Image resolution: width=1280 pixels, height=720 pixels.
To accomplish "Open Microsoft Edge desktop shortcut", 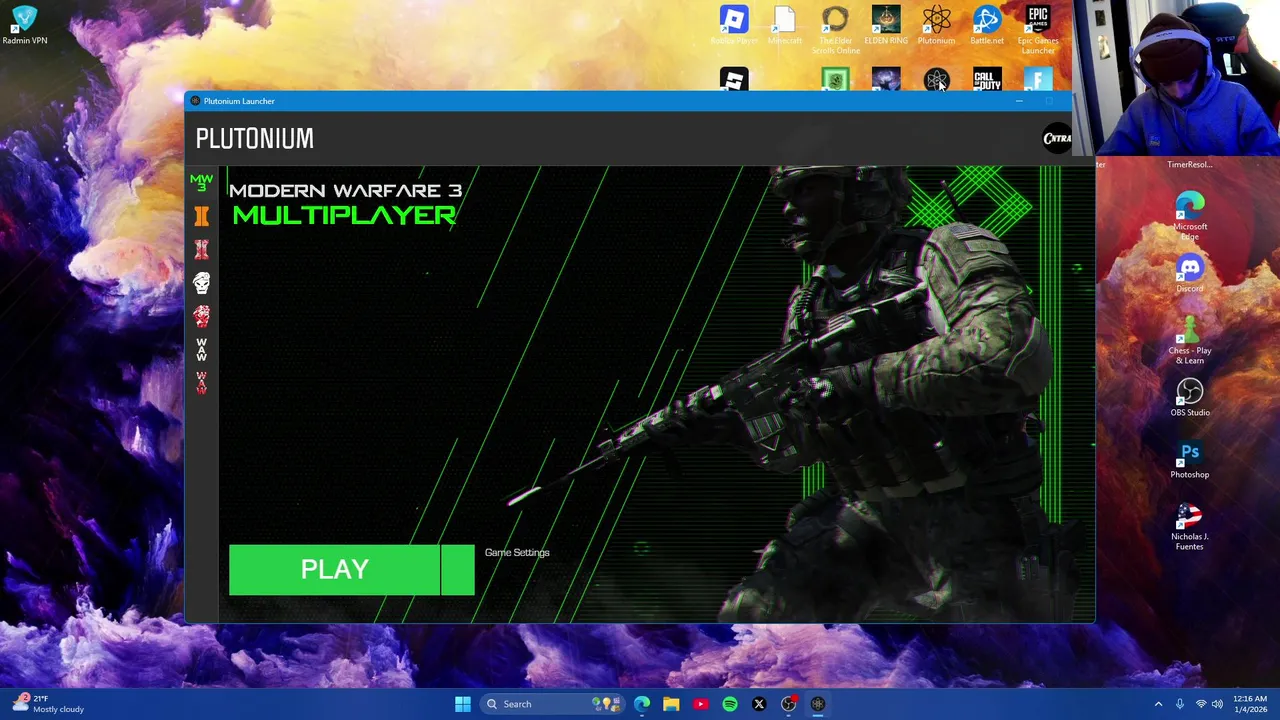I will click(x=1190, y=214).
